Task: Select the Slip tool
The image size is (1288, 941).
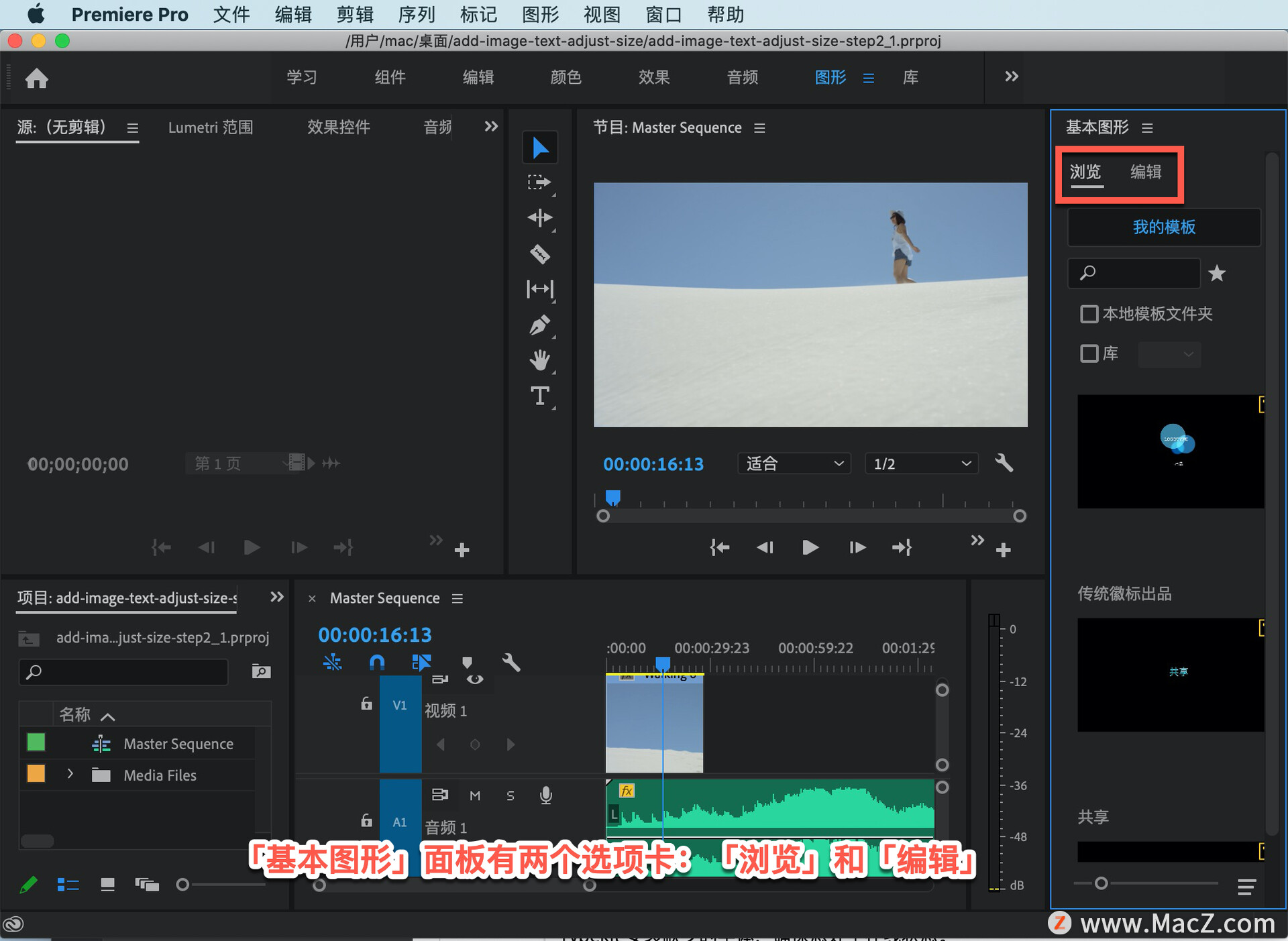Action: click(540, 289)
